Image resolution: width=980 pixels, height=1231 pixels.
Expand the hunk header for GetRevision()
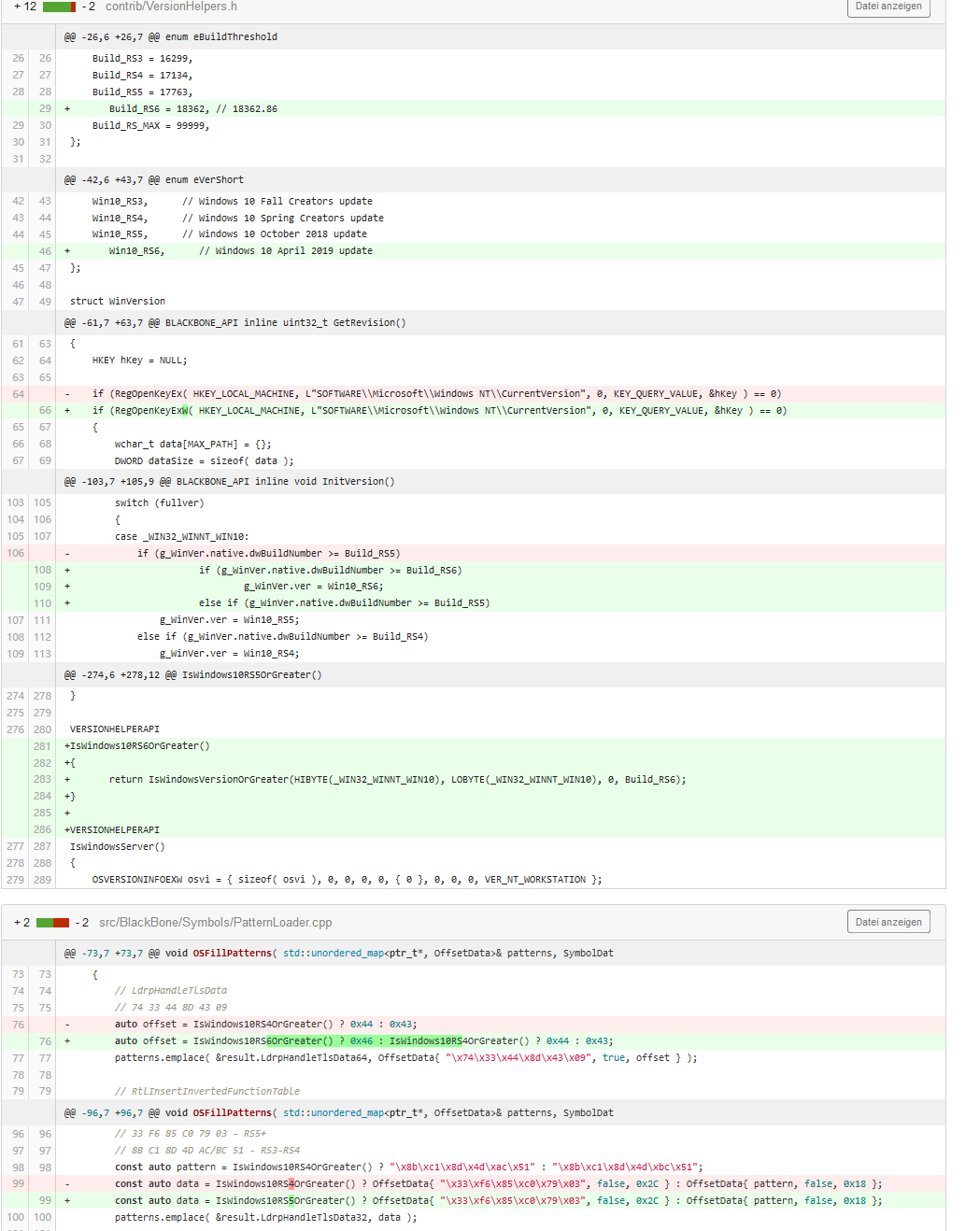234,322
